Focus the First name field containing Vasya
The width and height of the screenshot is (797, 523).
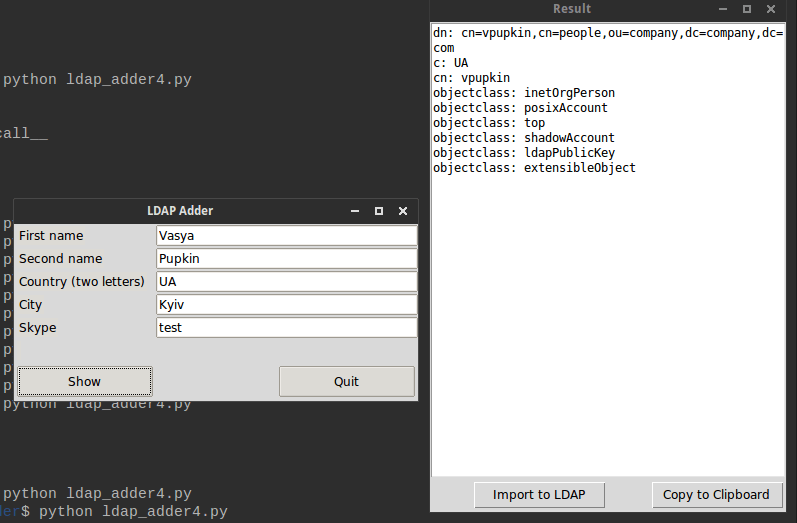287,236
